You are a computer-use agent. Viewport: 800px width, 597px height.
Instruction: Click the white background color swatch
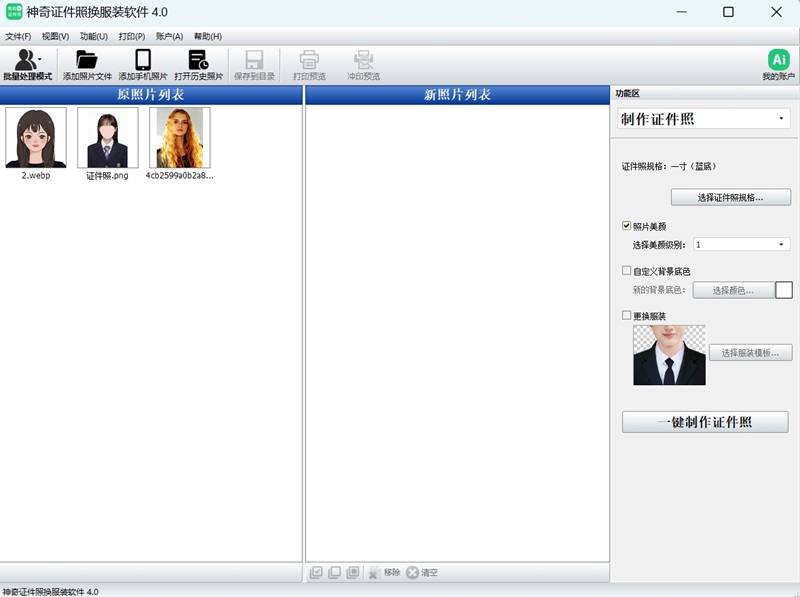click(784, 290)
